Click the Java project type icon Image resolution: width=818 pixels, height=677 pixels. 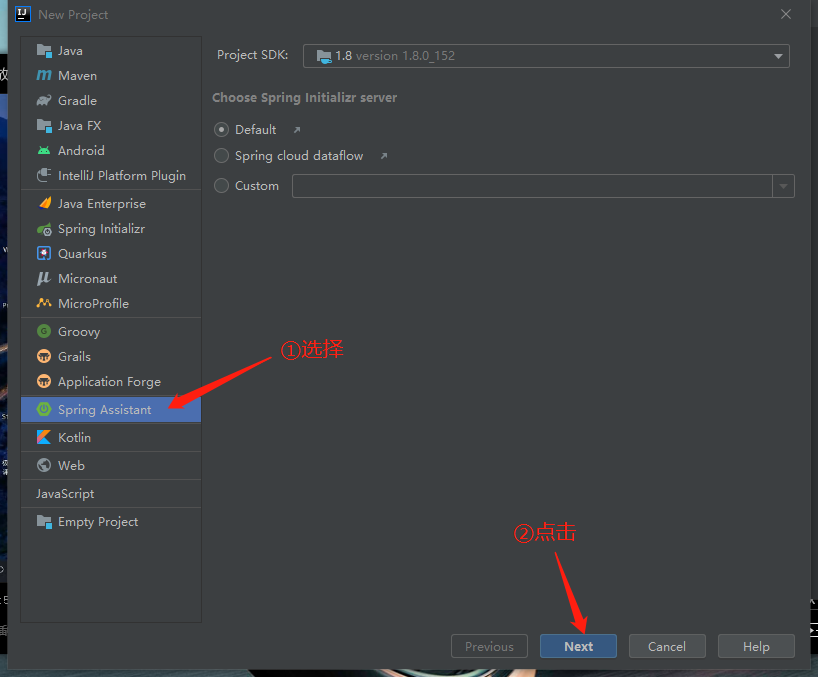44,51
